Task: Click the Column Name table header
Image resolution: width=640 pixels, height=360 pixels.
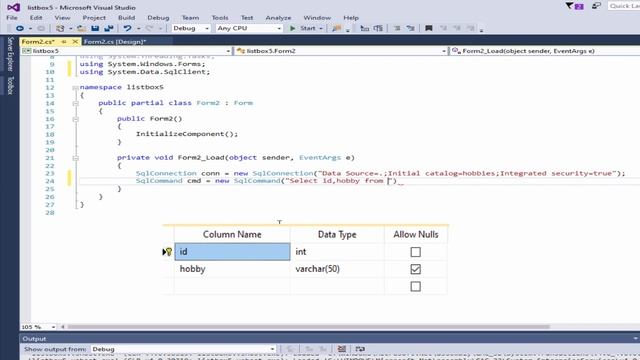Action: click(232, 235)
